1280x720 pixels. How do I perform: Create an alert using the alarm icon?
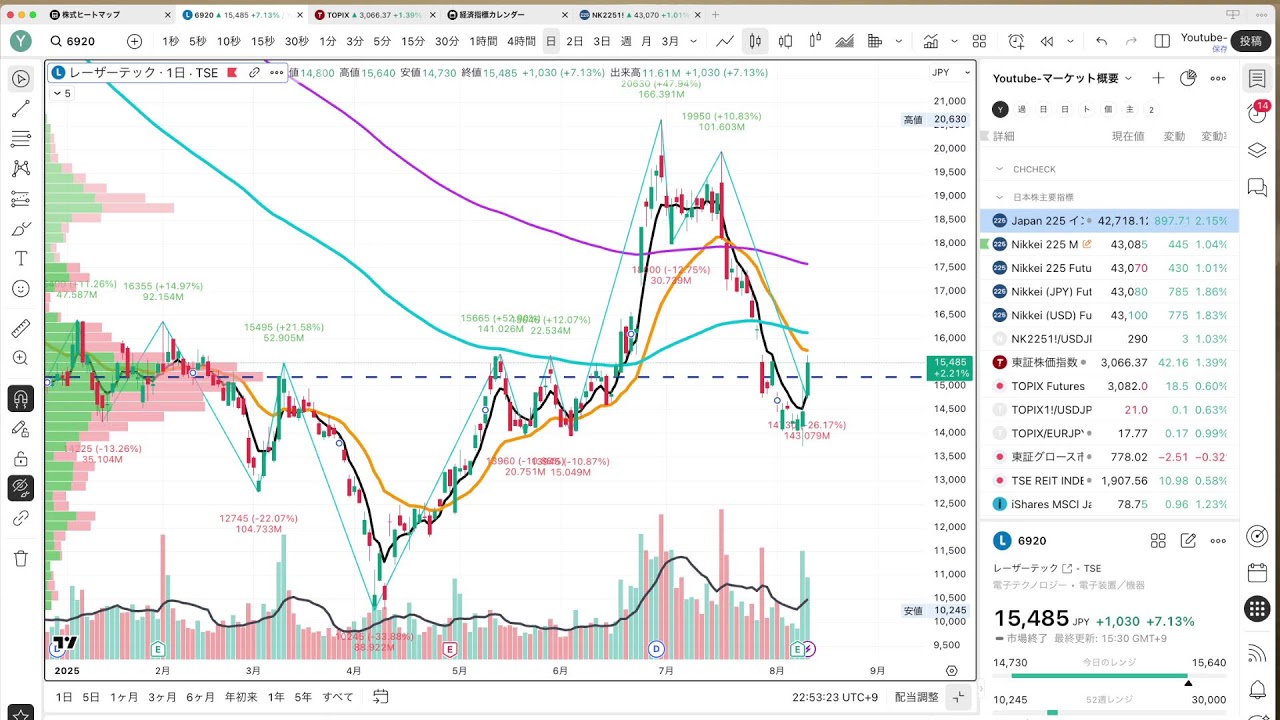coord(1017,41)
